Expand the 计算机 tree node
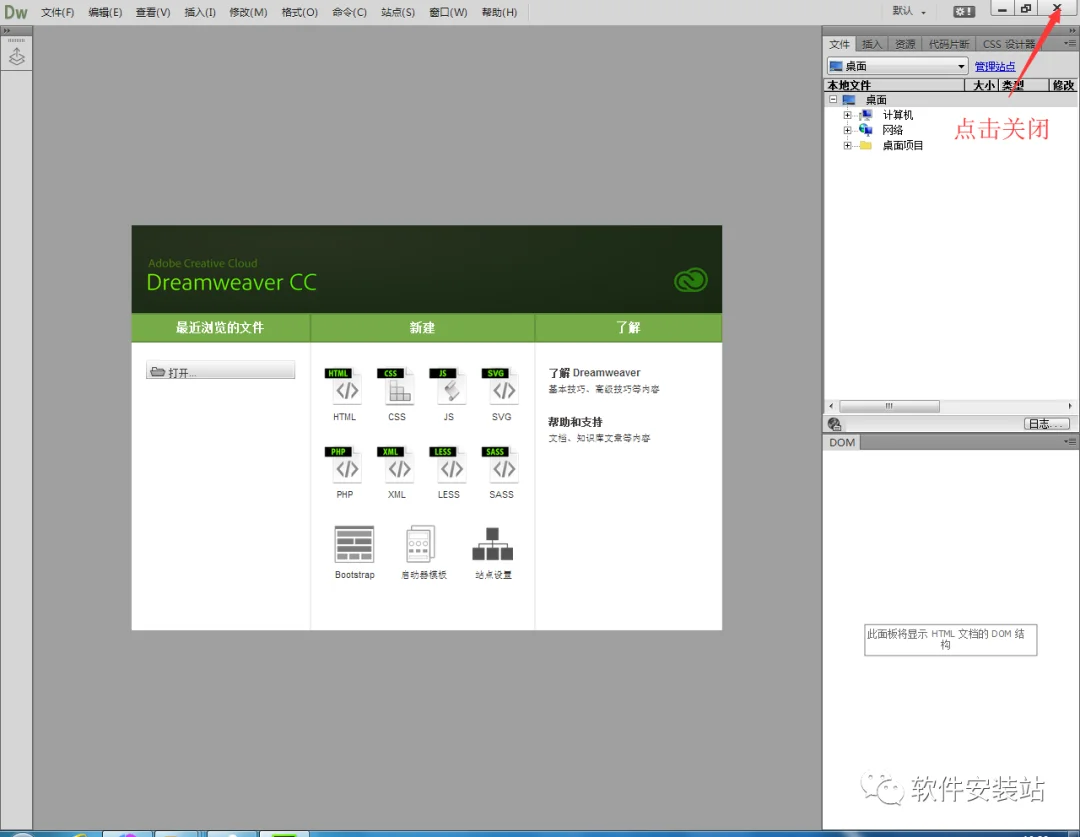Viewport: 1080px width, 837px height. (x=848, y=115)
